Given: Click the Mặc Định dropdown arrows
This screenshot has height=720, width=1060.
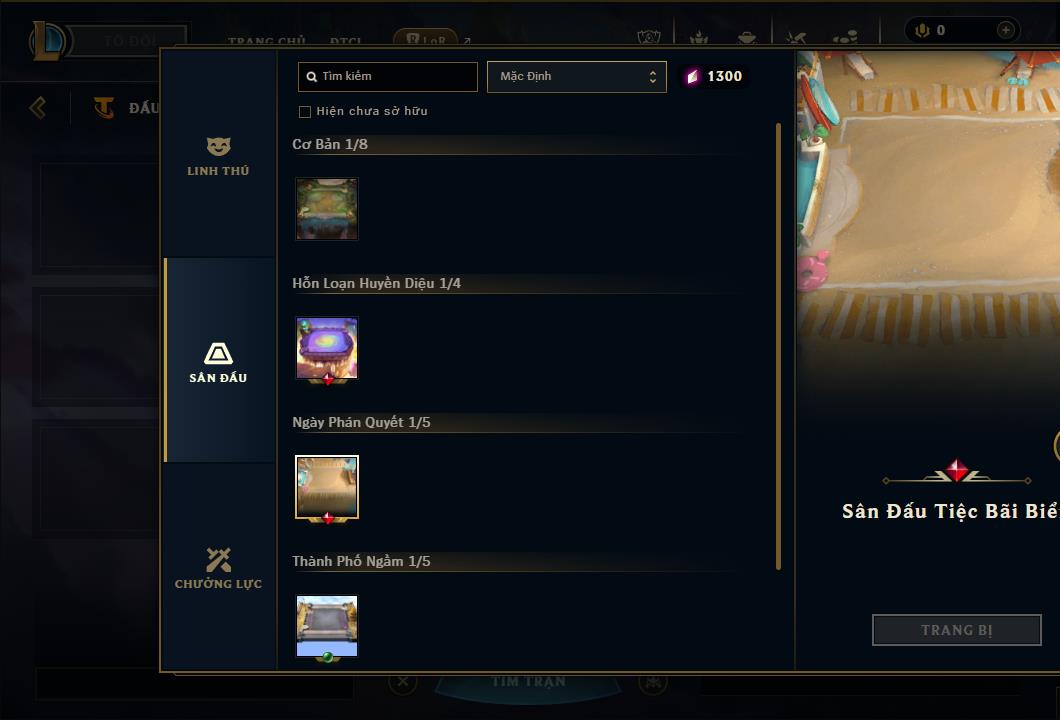Looking at the screenshot, I should (652, 76).
